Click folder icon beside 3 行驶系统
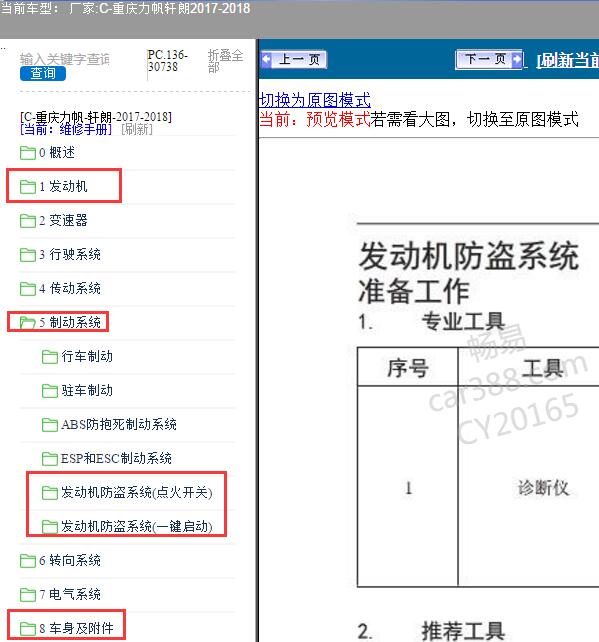 click(x=27, y=255)
